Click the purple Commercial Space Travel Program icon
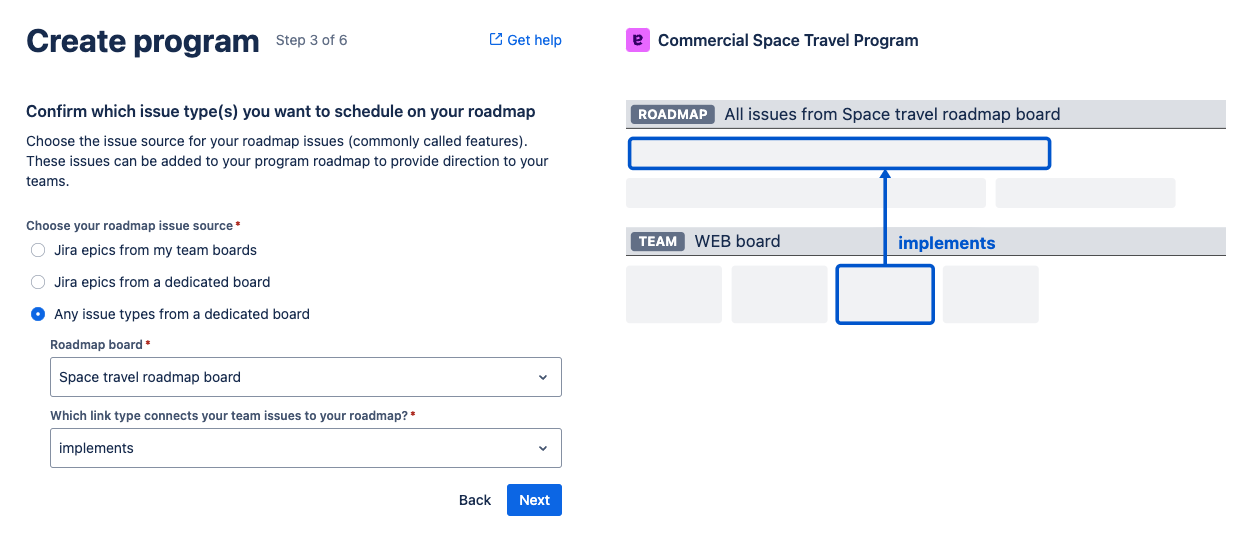 click(x=637, y=40)
